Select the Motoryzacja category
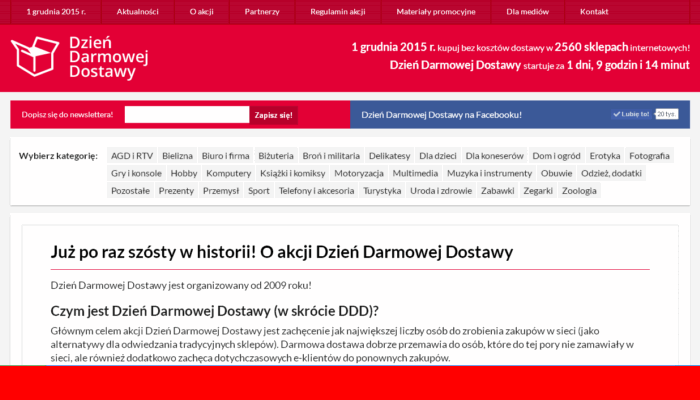This screenshot has width=700, height=400. [x=359, y=173]
